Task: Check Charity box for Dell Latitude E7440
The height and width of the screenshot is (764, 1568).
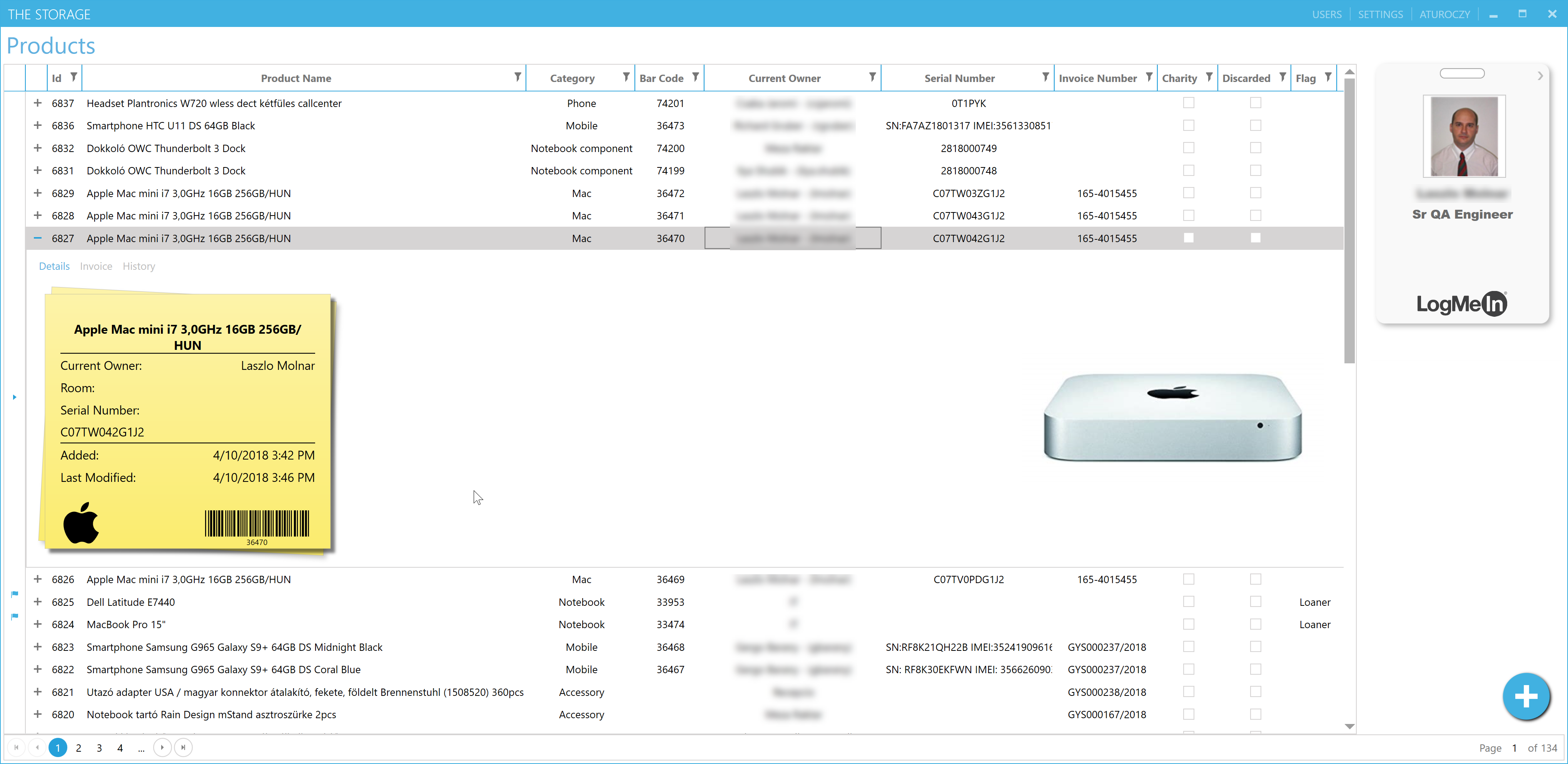Action: [x=1188, y=602]
